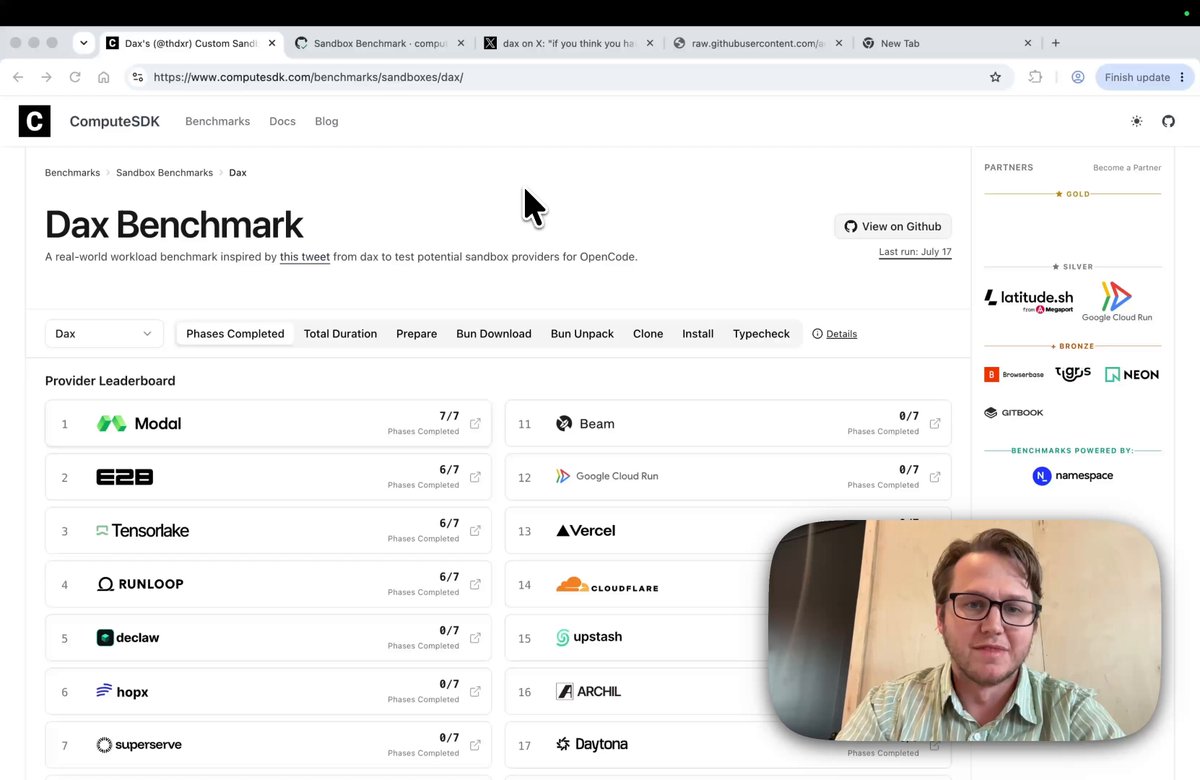Select the Total Duration segment
The height and width of the screenshot is (780, 1200).
(x=340, y=334)
